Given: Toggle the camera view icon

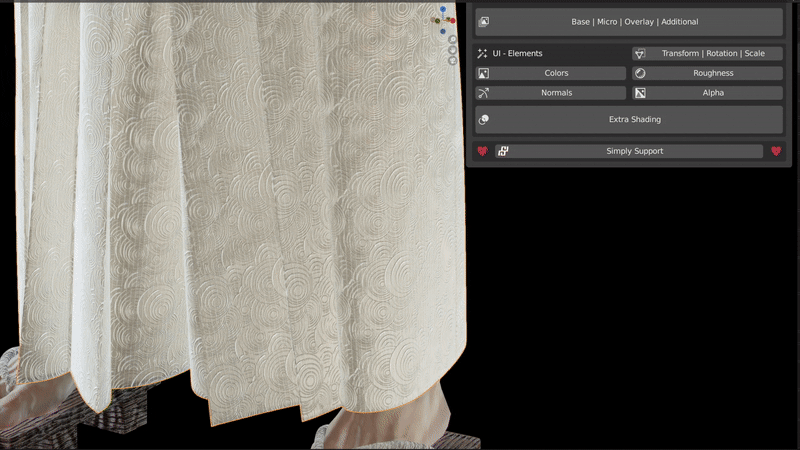Looking at the screenshot, I should click(x=452, y=61).
